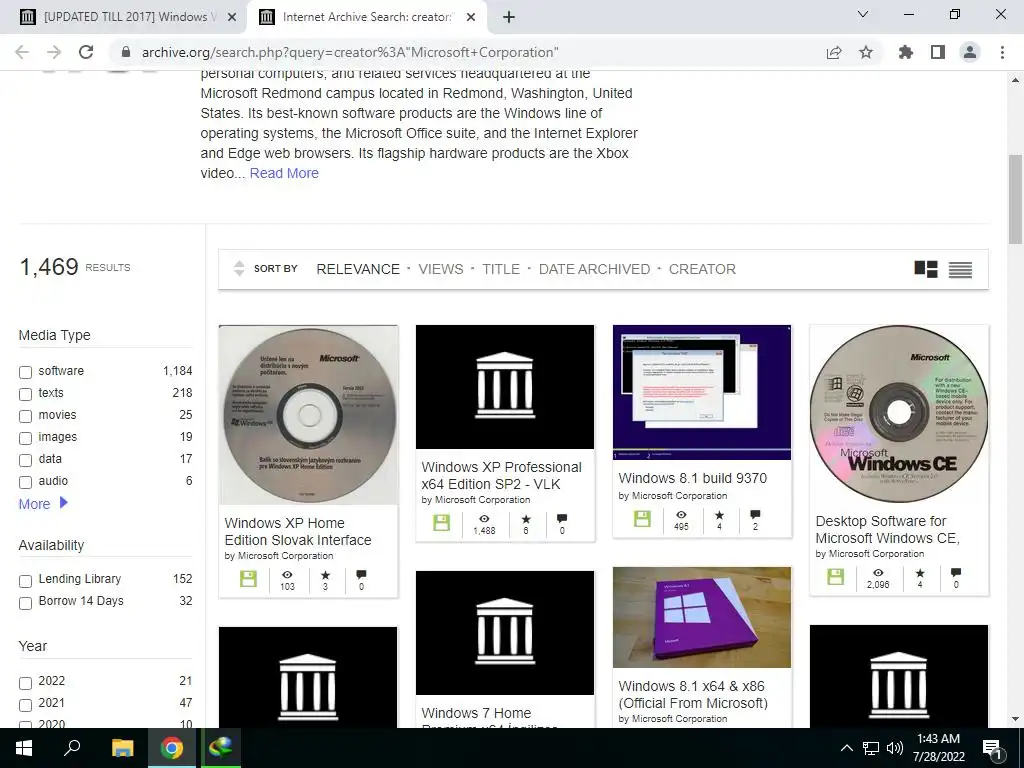Reload the current page
Viewport: 1024px width, 768px height.
(x=86, y=52)
